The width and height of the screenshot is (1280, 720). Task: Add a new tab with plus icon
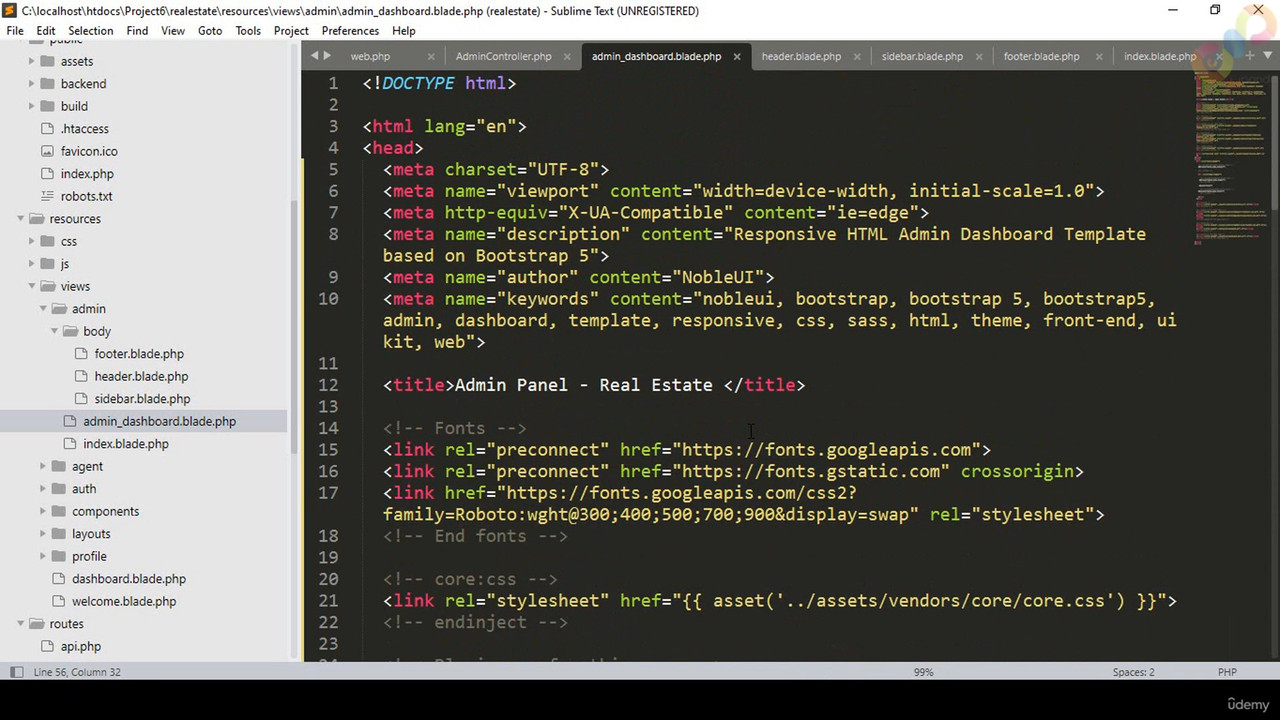pos(1250,56)
